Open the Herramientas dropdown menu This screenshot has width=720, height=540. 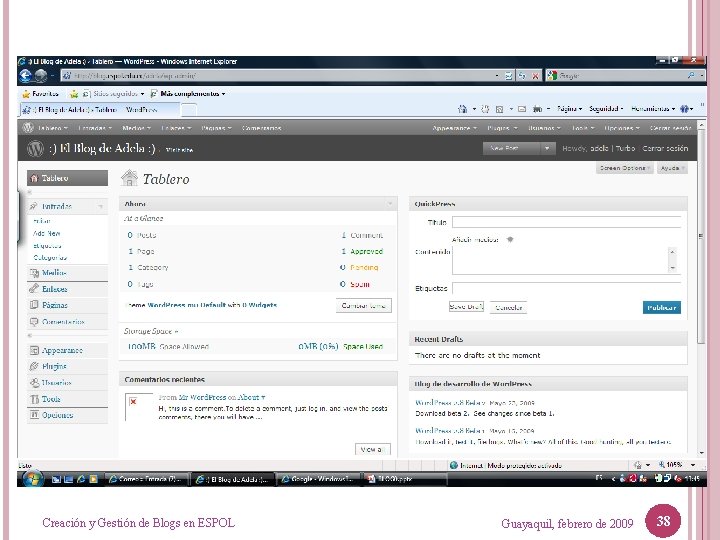[653, 109]
